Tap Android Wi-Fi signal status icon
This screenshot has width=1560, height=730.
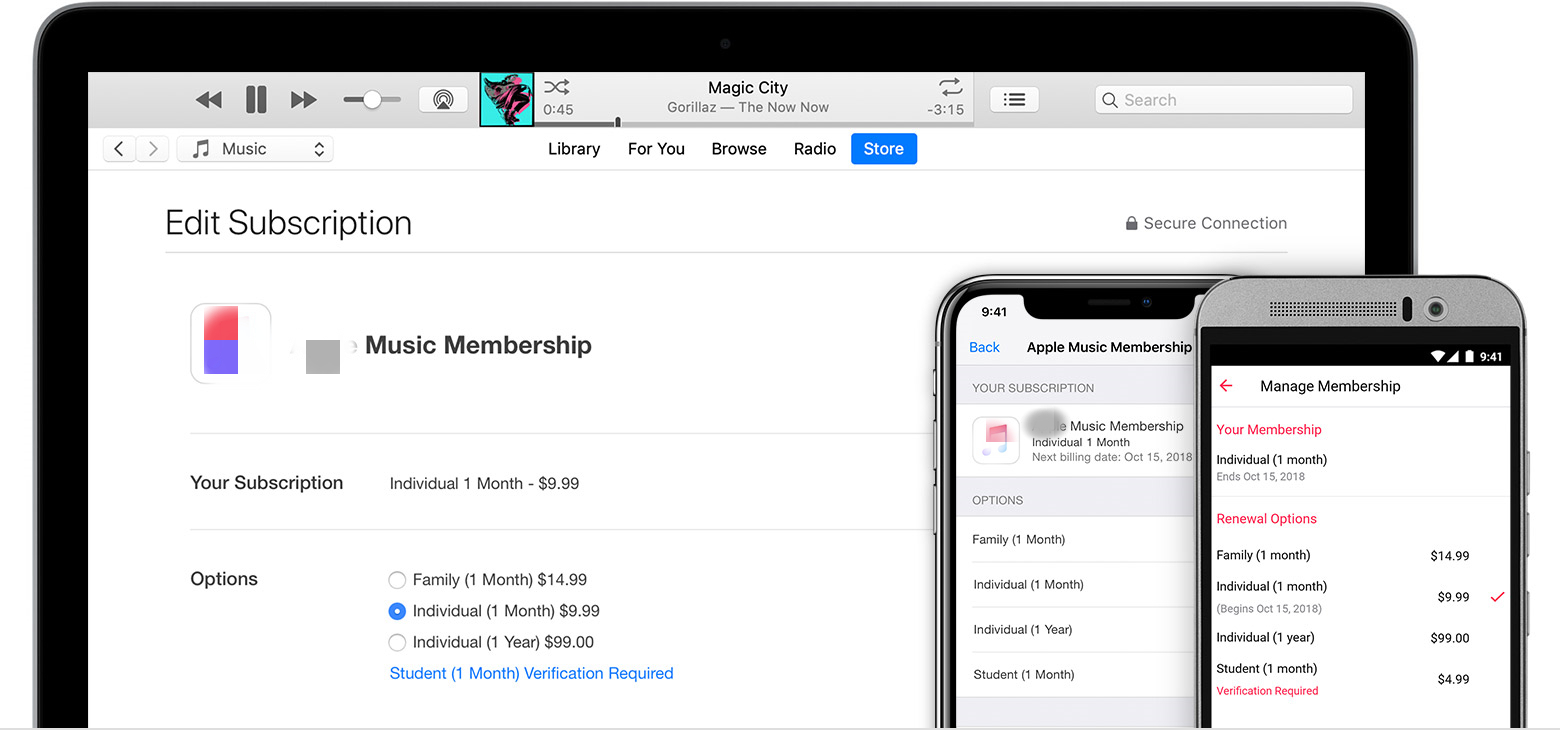(x=1439, y=356)
